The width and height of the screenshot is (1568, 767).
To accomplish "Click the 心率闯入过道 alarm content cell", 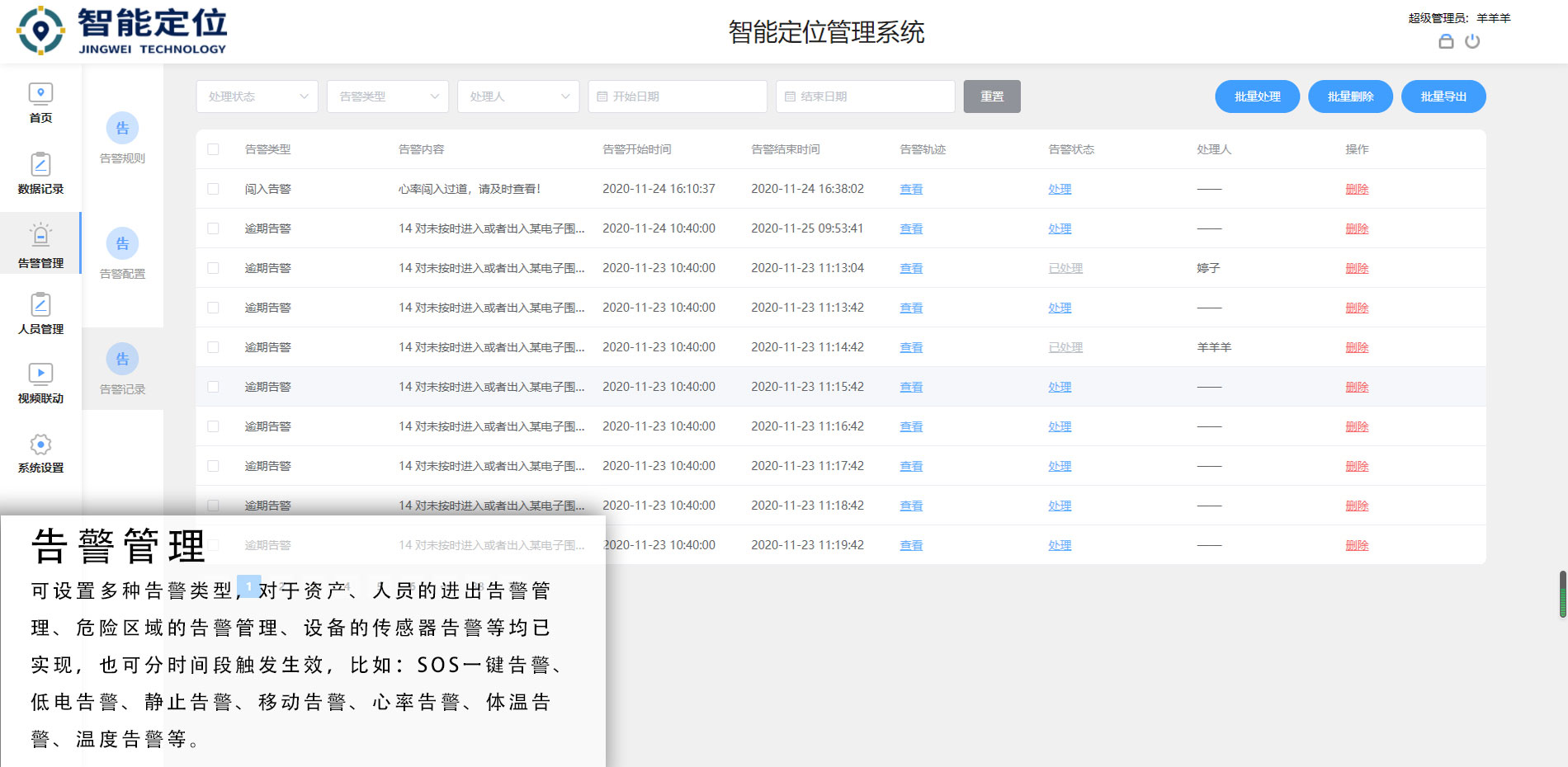I will [470, 189].
